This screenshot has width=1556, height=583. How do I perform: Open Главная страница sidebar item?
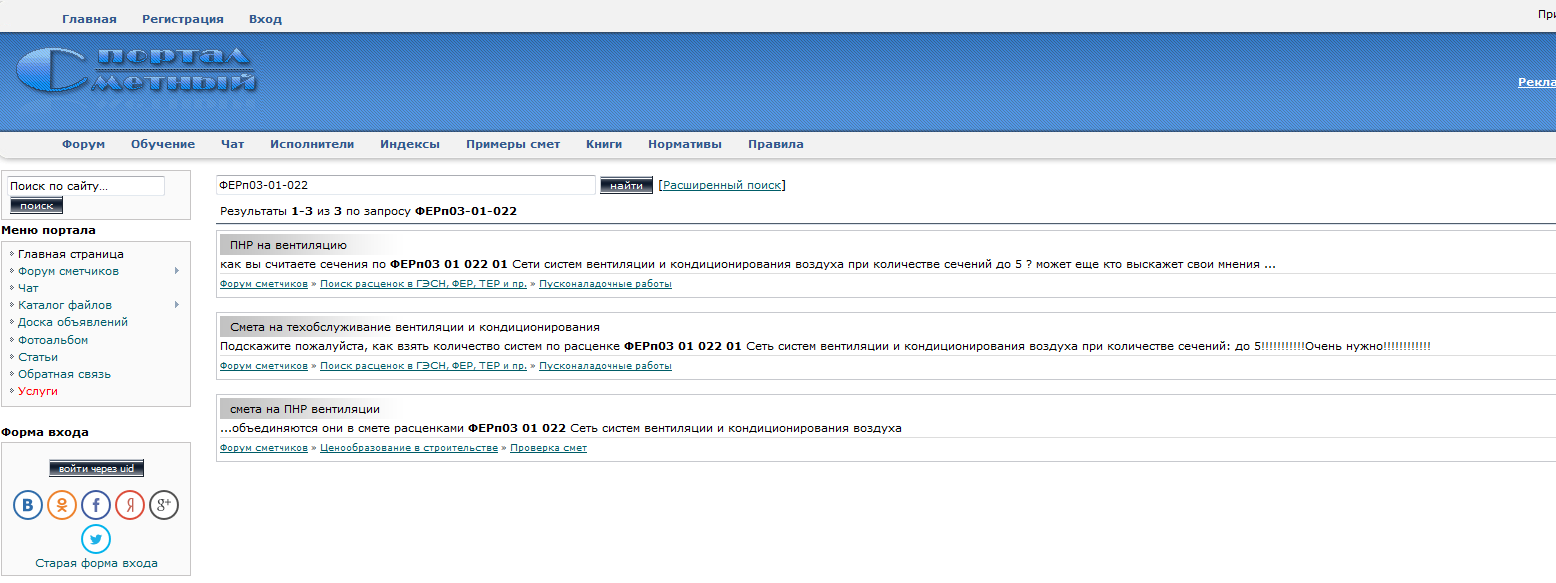71,254
